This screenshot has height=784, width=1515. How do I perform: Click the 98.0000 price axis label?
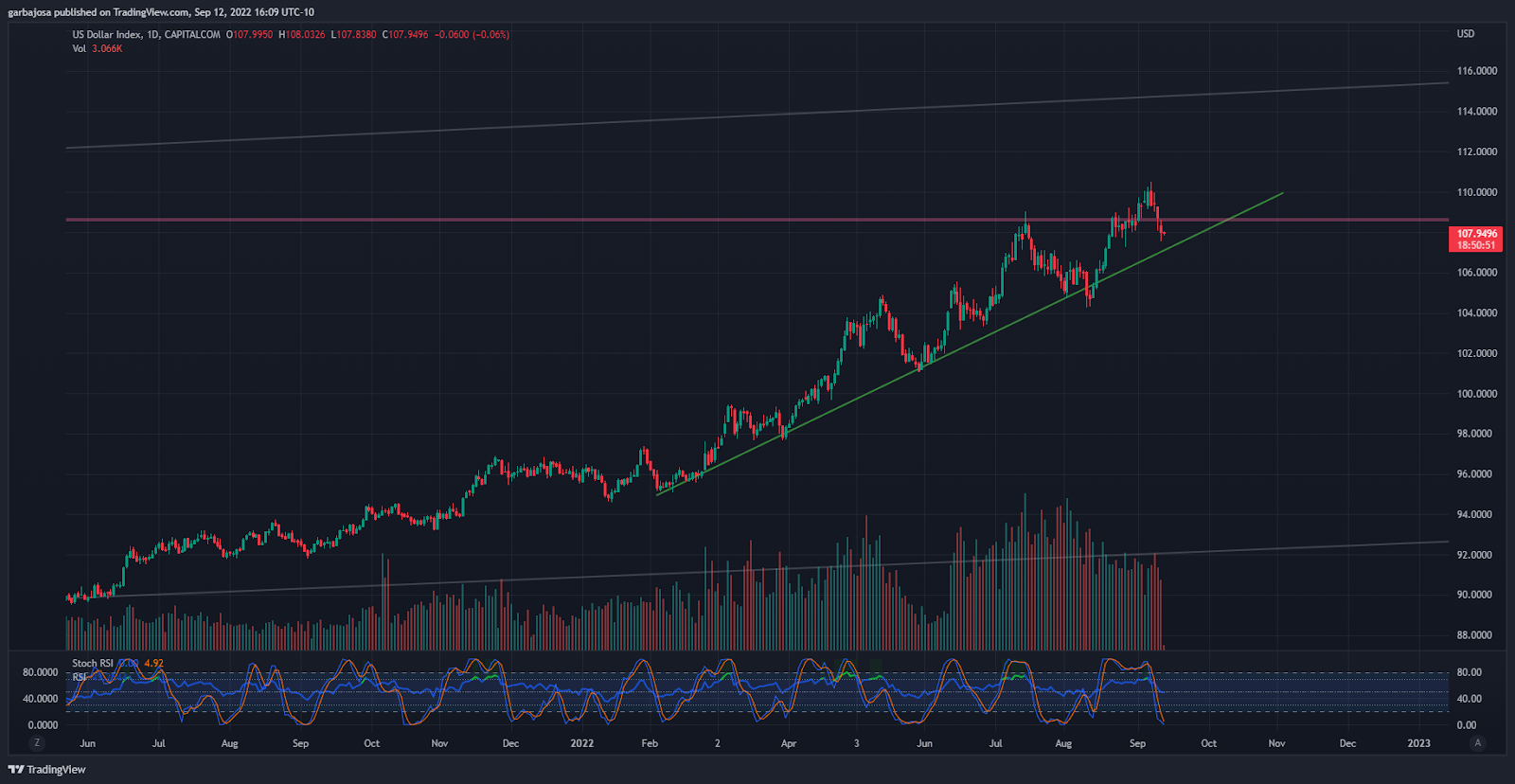click(1474, 434)
